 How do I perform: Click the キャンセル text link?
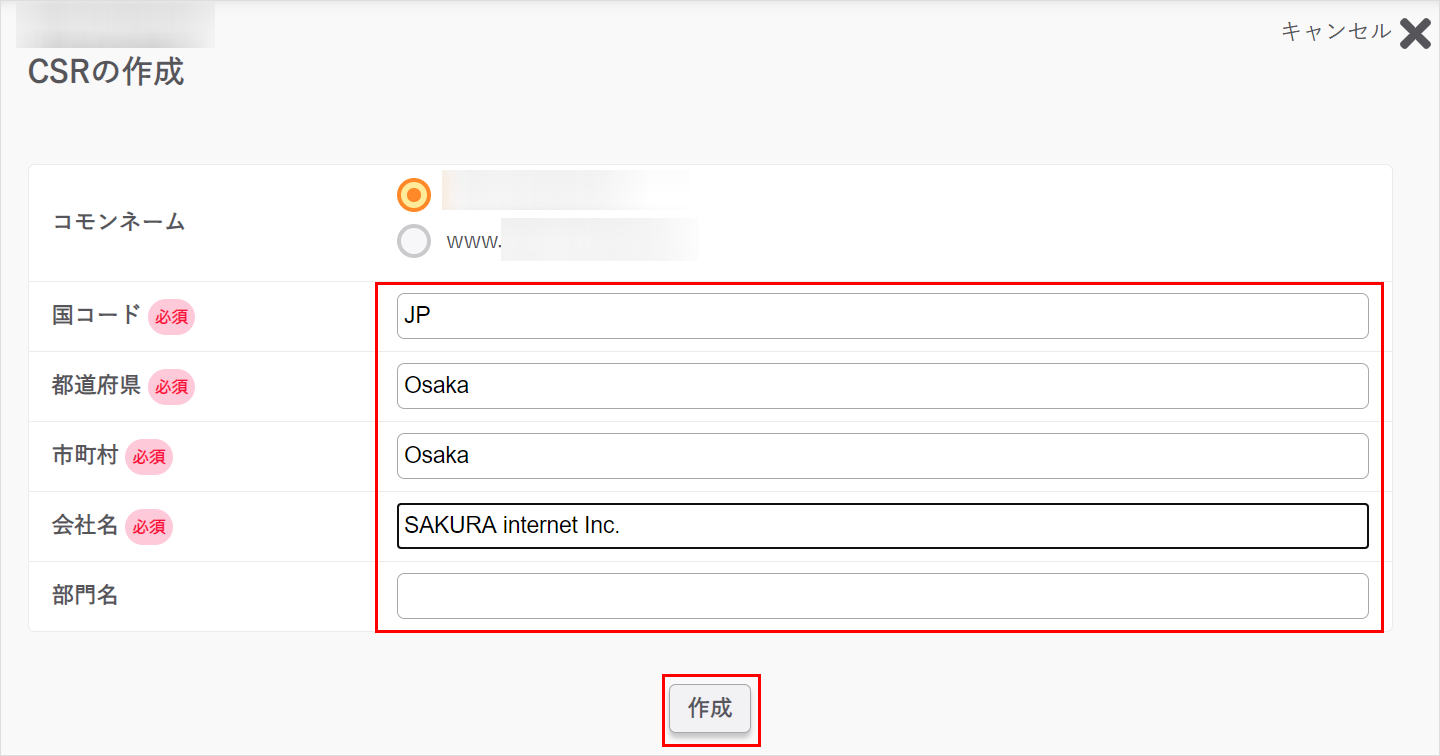pos(1335,32)
